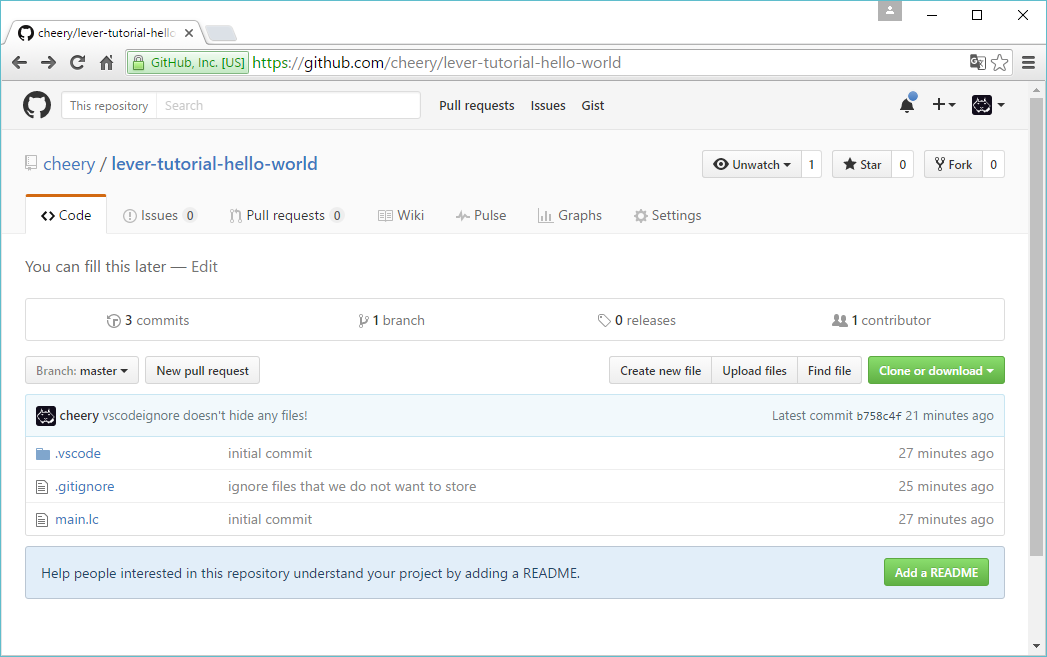The height and width of the screenshot is (657, 1047).
Task: Switch to the Issues tab
Action: point(158,216)
